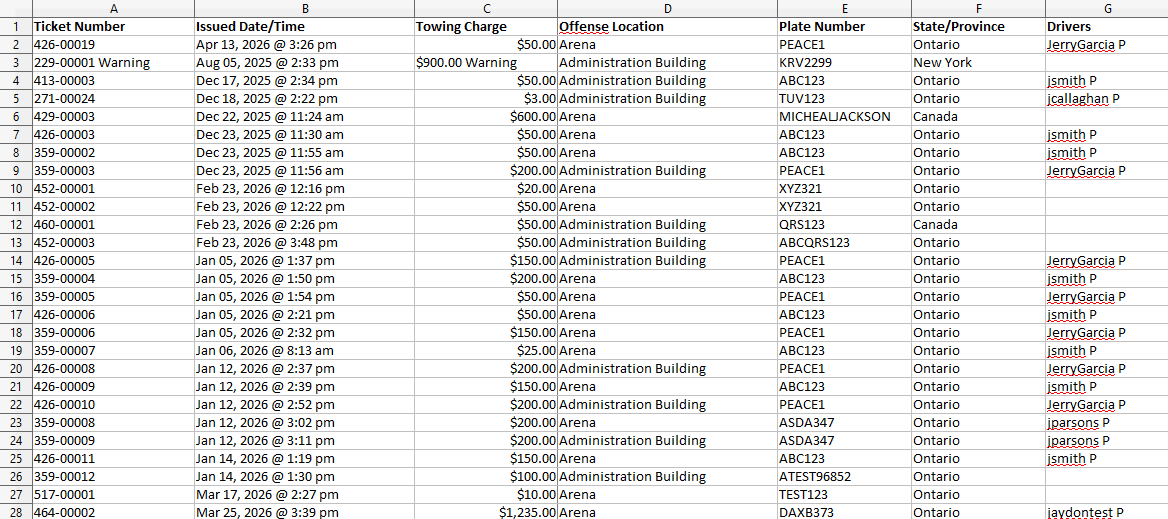
Task: Click row 12 header number
Action: (15, 225)
